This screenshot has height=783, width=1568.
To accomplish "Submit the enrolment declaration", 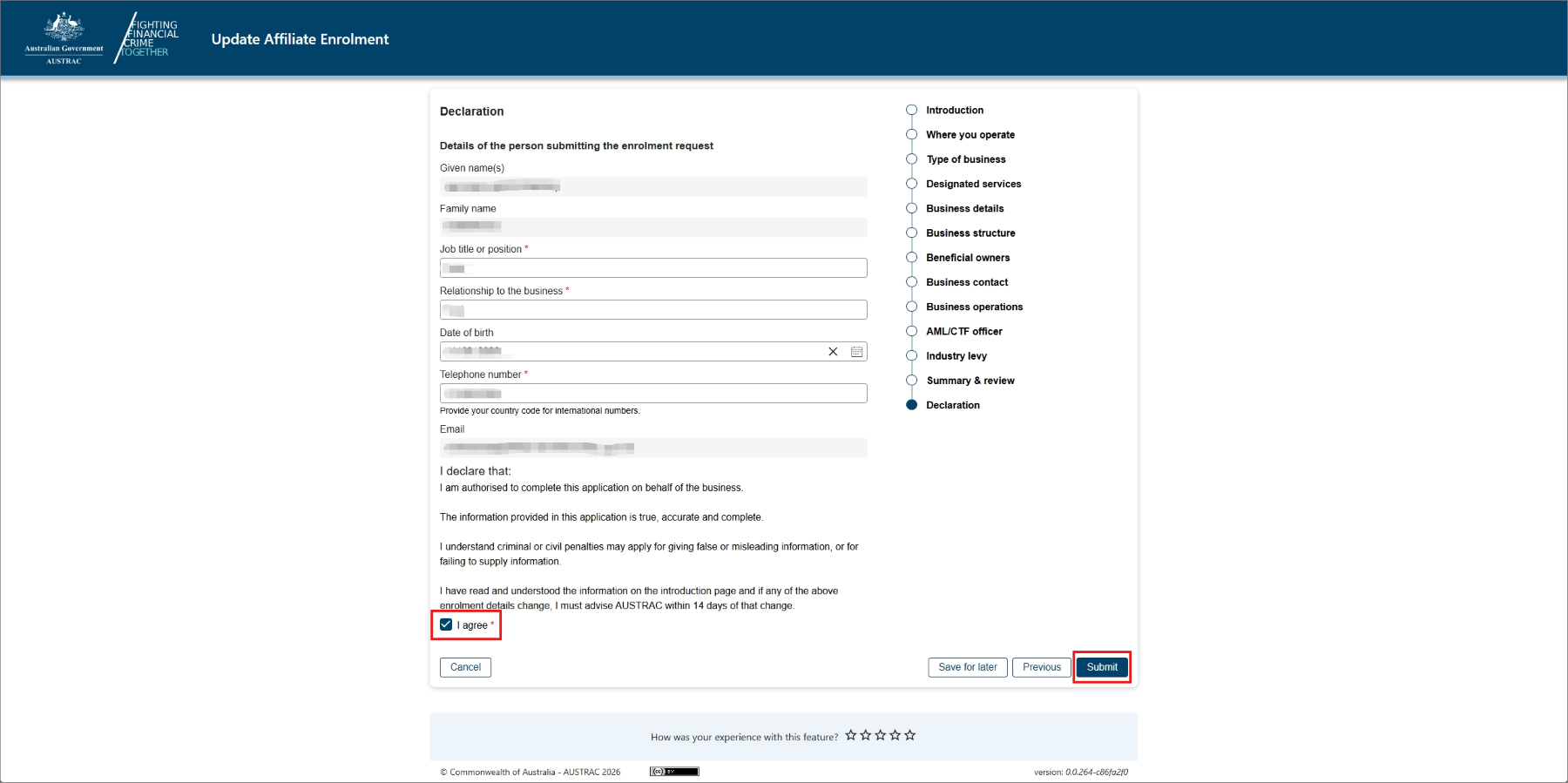I will point(1101,667).
